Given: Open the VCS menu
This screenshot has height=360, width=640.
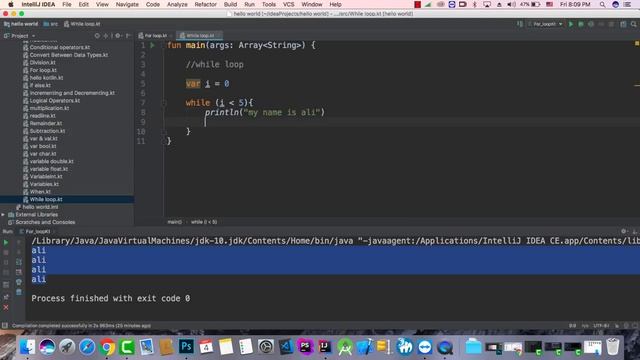Looking at the screenshot, I should (288, 4).
